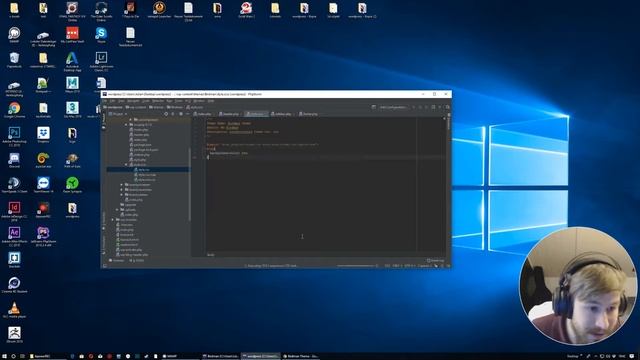
Task: Click the wordpress breadcrumb in navigation bar
Action: tap(113, 107)
